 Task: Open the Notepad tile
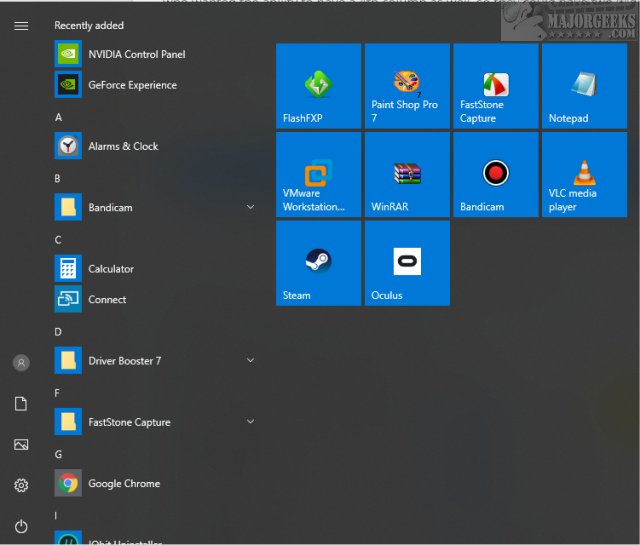[584, 86]
